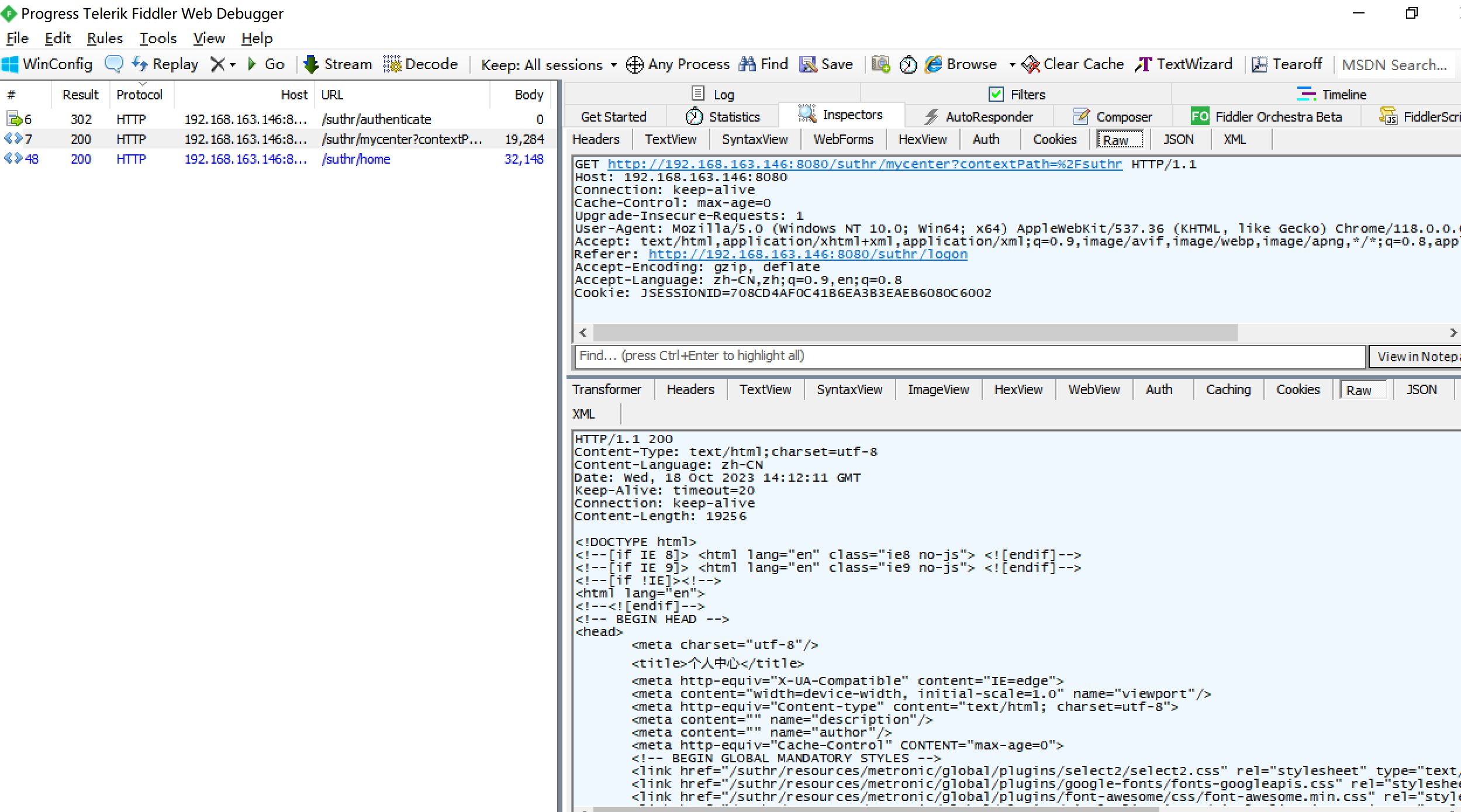Select session 6 /suthr/authenticate row

(x=275, y=119)
